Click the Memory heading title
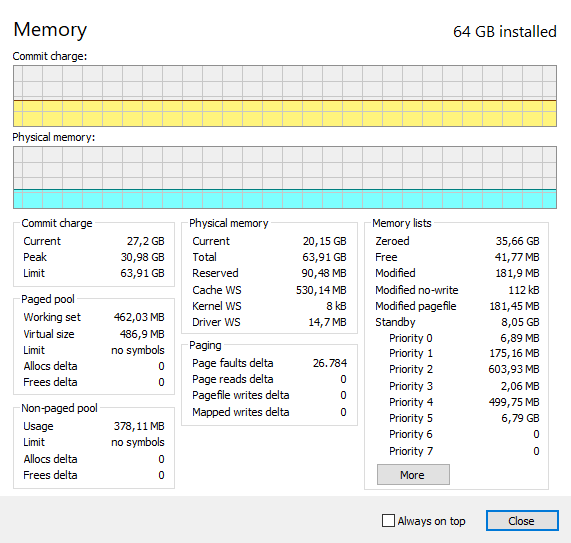 point(50,29)
